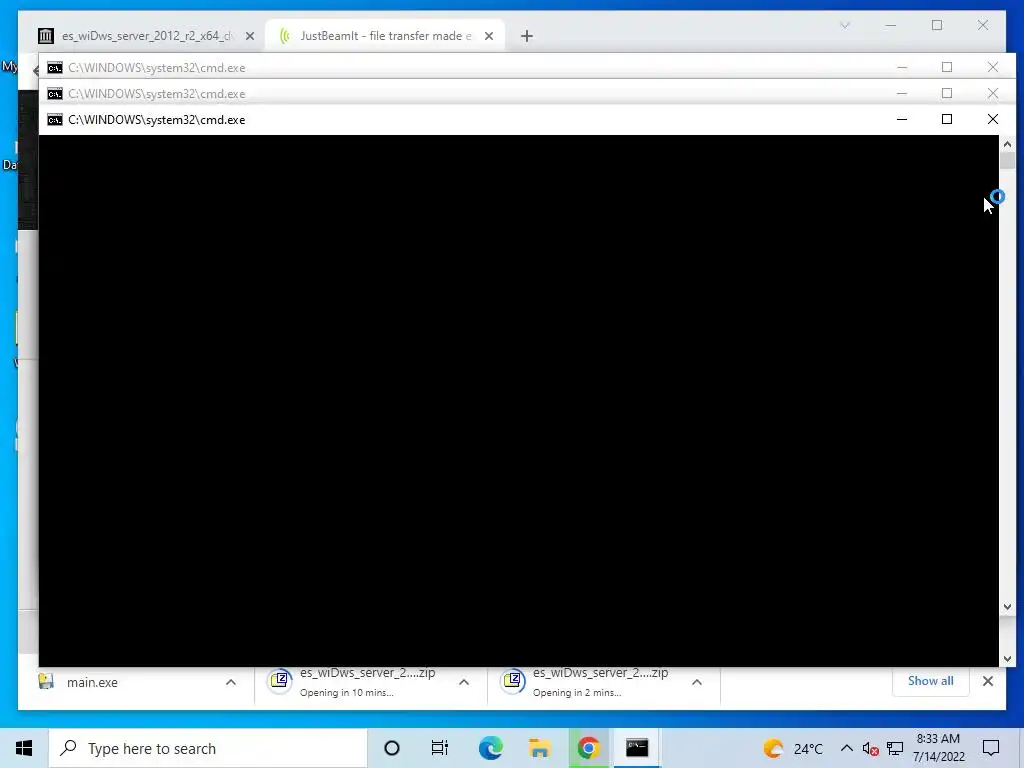Open zip download opening in 2 mins
1024x768 pixels.
coord(586,682)
